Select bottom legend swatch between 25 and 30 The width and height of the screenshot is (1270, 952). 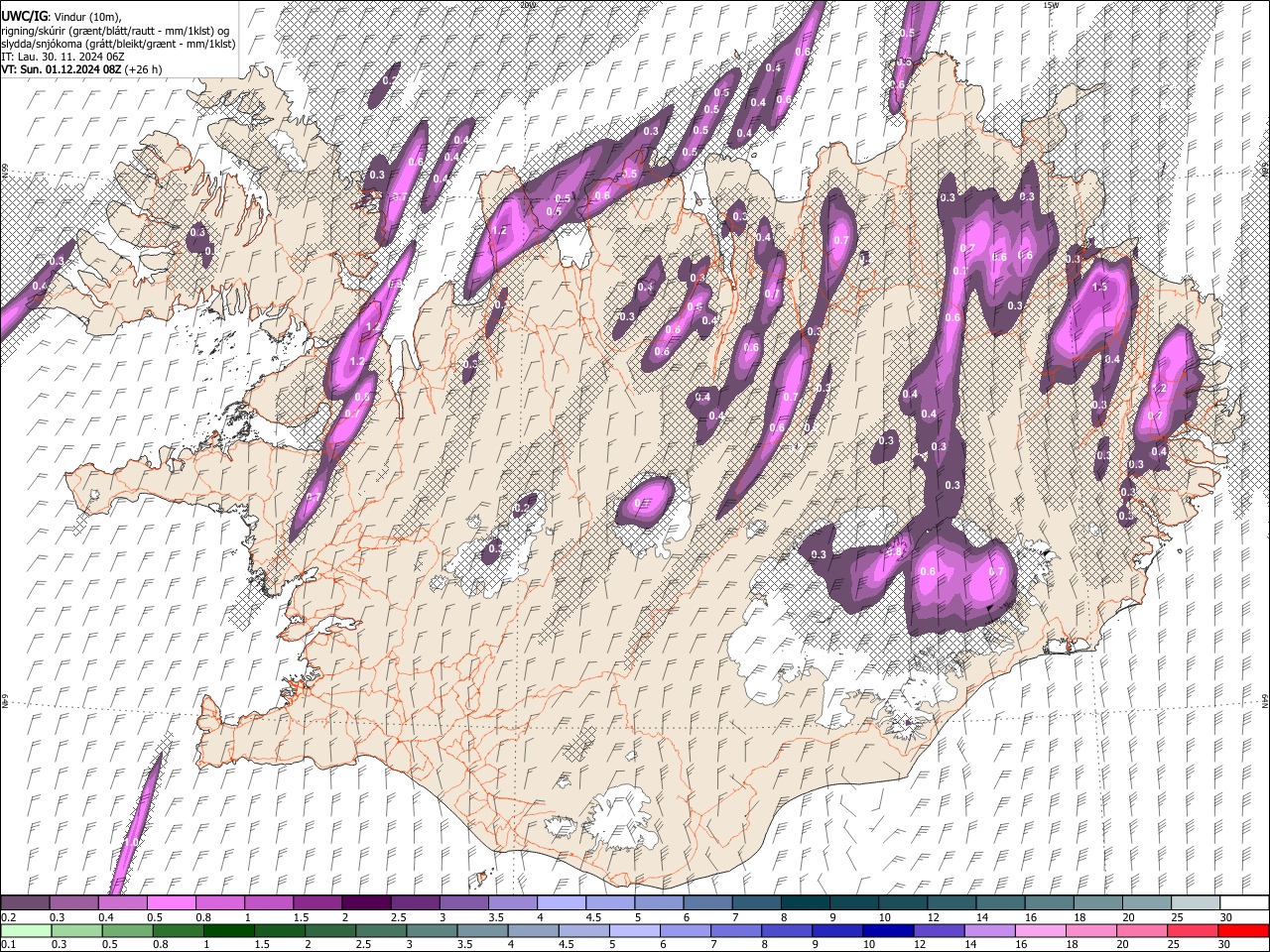tap(1192, 930)
